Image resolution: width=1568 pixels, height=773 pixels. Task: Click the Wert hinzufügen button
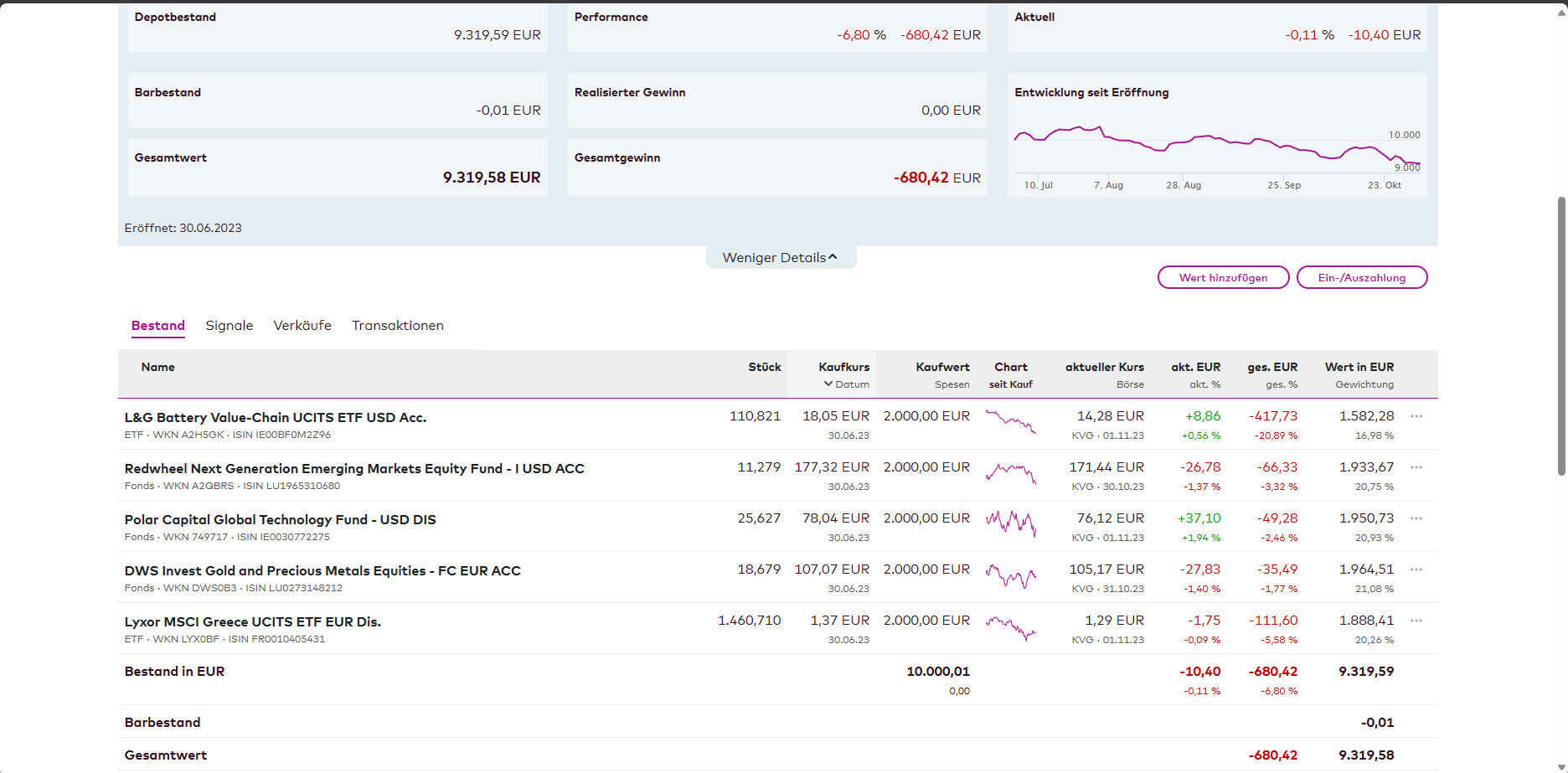pyautogui.click(x=1222, y=277)
